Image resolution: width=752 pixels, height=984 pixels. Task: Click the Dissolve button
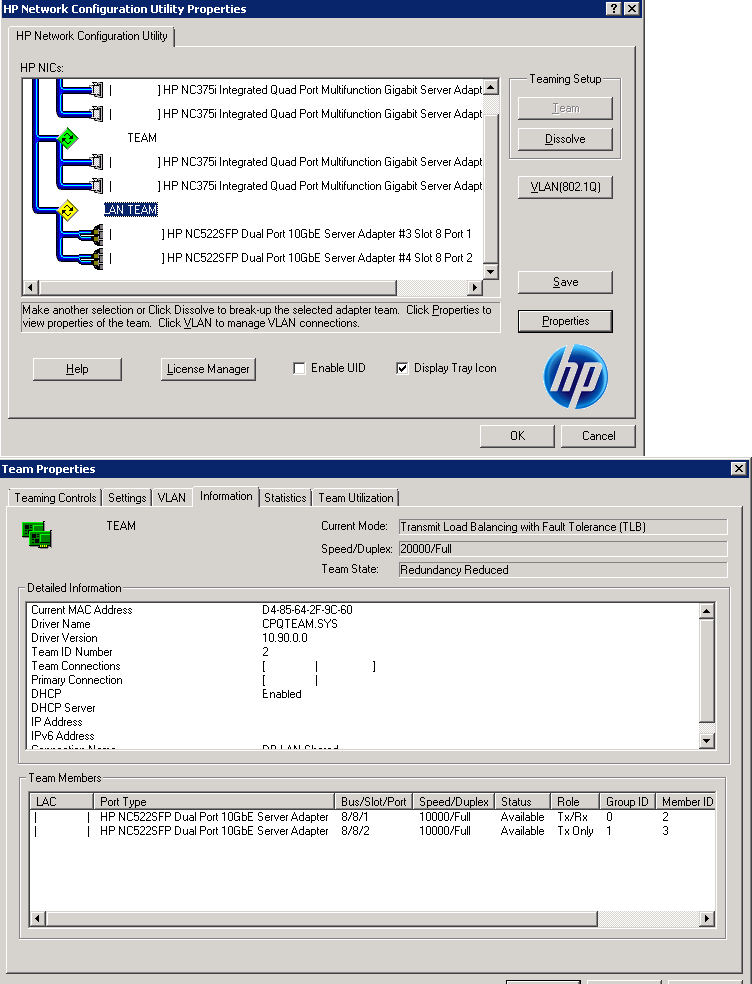[x=565, y=139]
